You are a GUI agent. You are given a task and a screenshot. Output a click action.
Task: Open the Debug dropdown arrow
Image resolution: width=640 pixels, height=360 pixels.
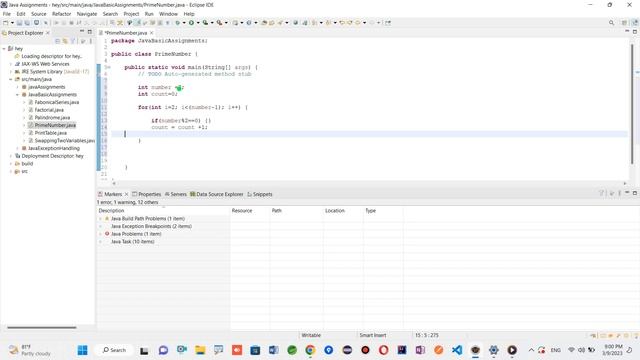184,23
